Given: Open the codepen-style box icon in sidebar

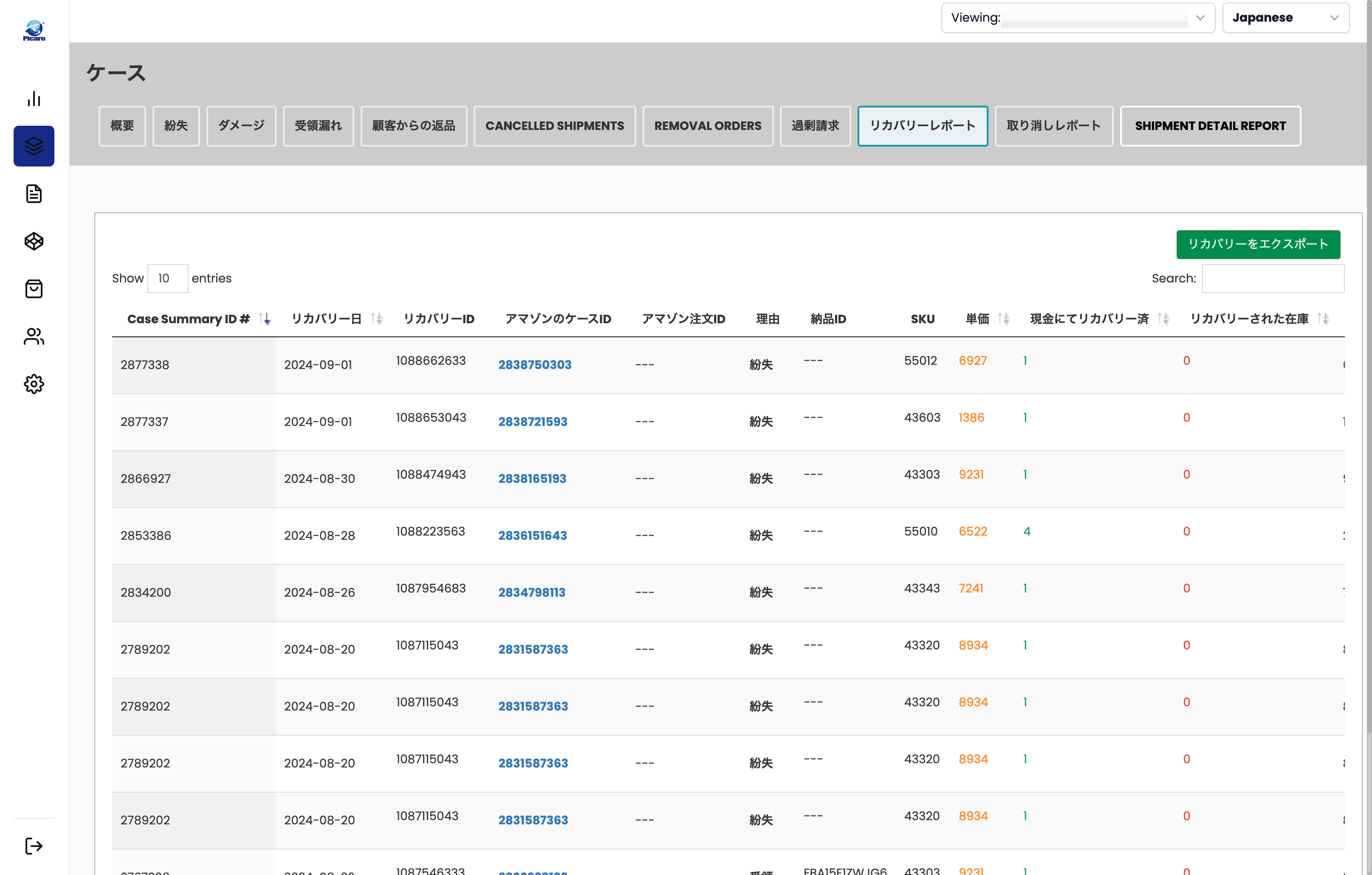Looking at the screenshot, I should coord(34,242).
